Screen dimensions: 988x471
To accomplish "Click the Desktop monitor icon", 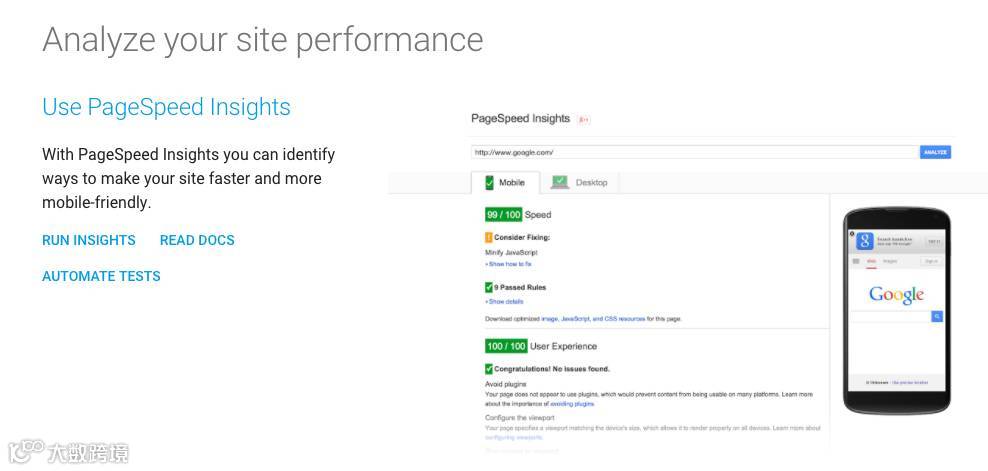I will [x=560, y=182].
